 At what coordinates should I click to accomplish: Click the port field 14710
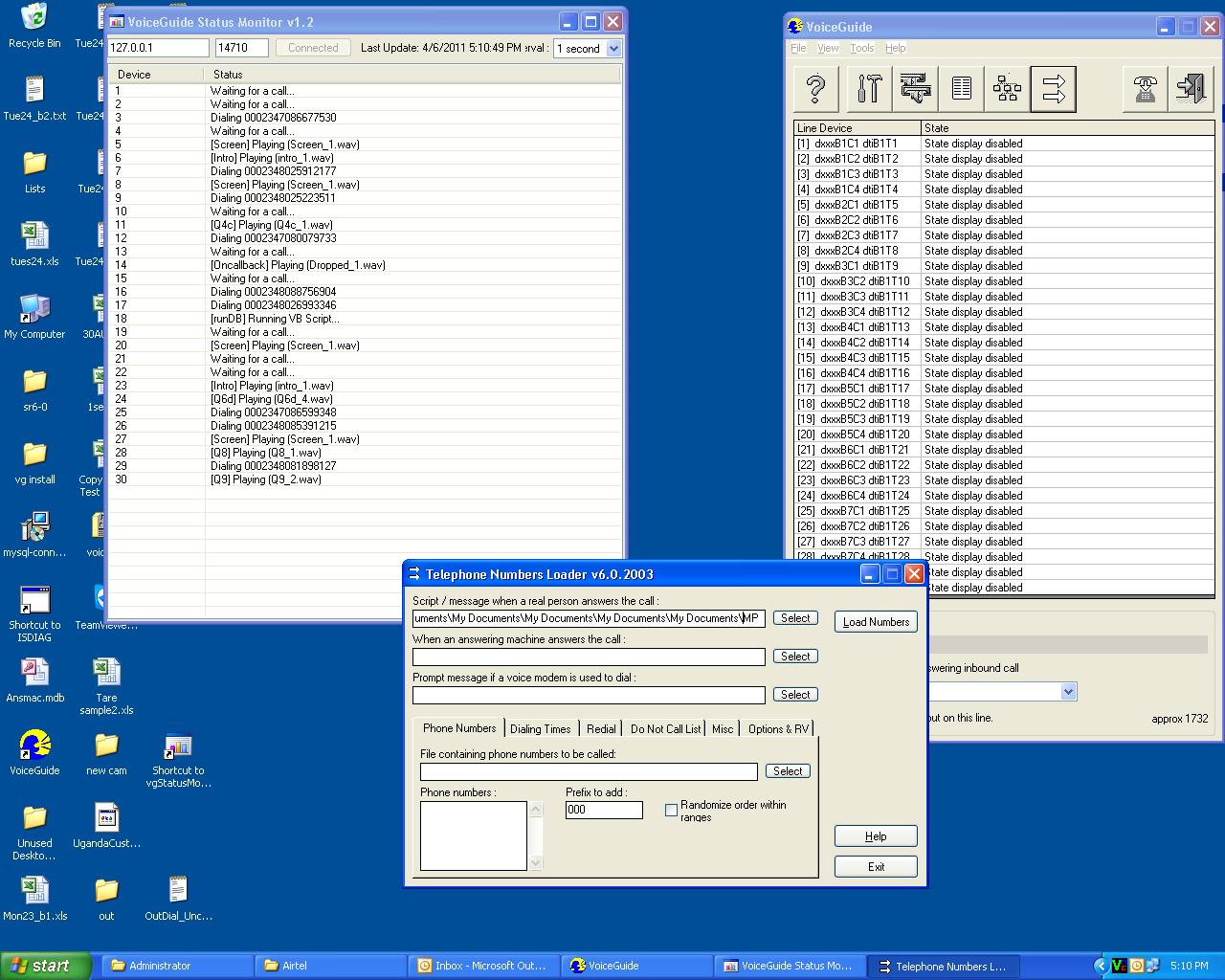tap(241, 48)
